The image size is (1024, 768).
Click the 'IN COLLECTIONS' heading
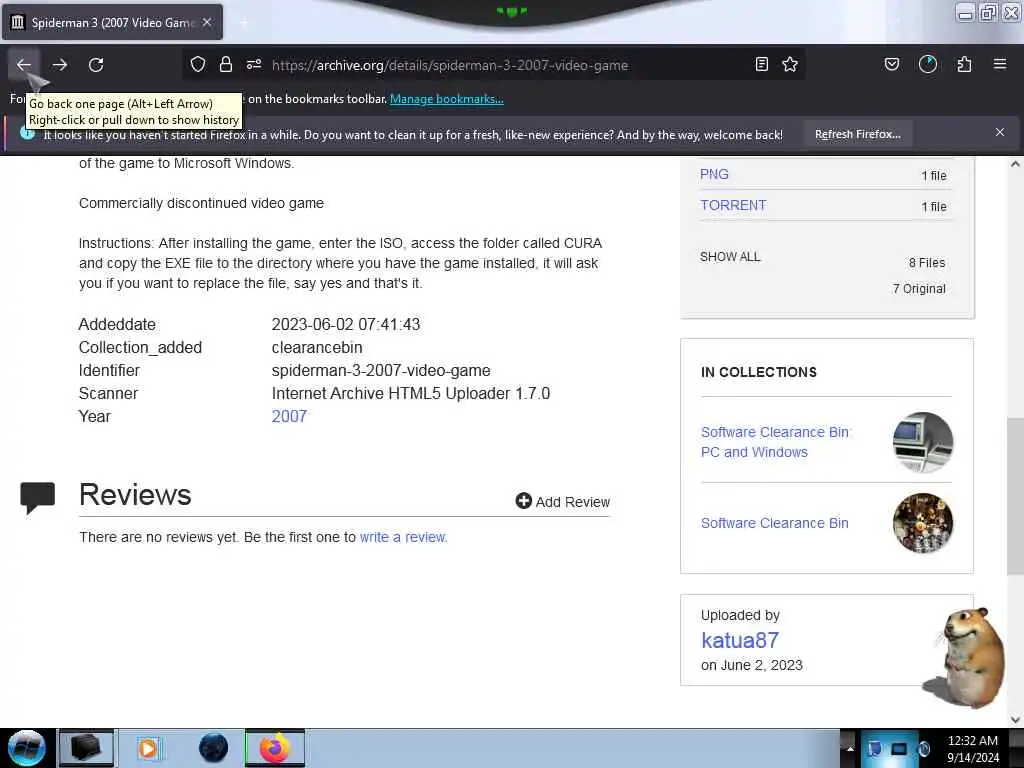click(x=759, y=372)
